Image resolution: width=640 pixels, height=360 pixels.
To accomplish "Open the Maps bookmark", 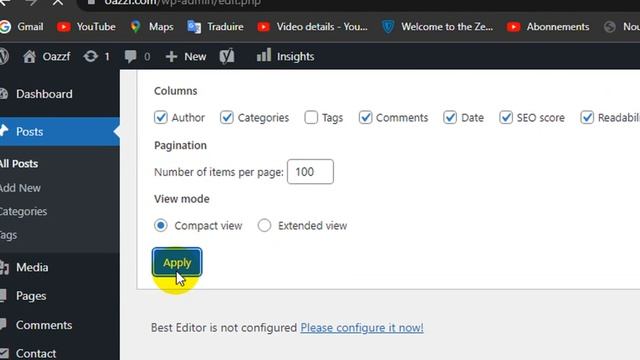I will pyautogui.click(x=152, y=27).
